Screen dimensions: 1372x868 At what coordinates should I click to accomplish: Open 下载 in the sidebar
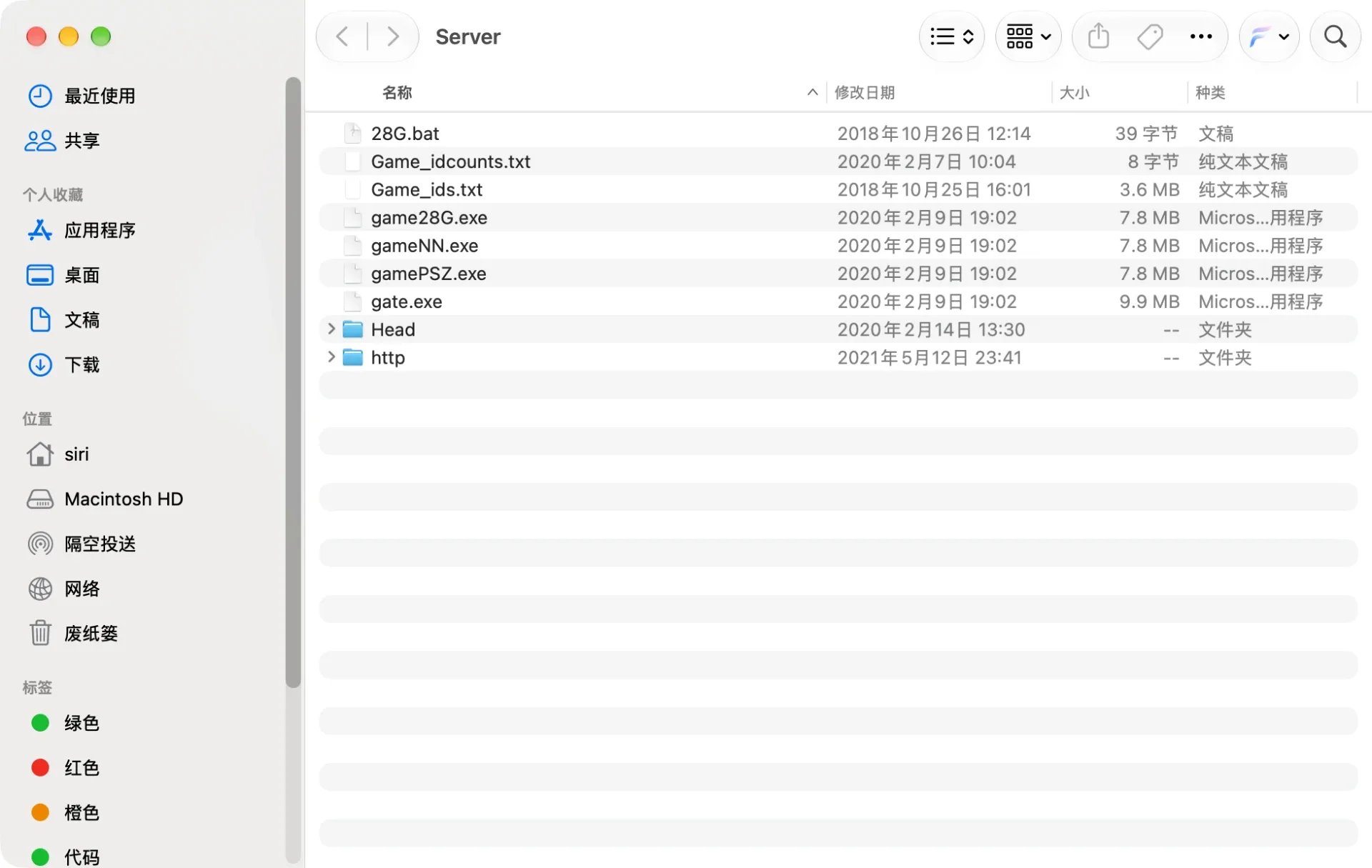pos(63,364)
